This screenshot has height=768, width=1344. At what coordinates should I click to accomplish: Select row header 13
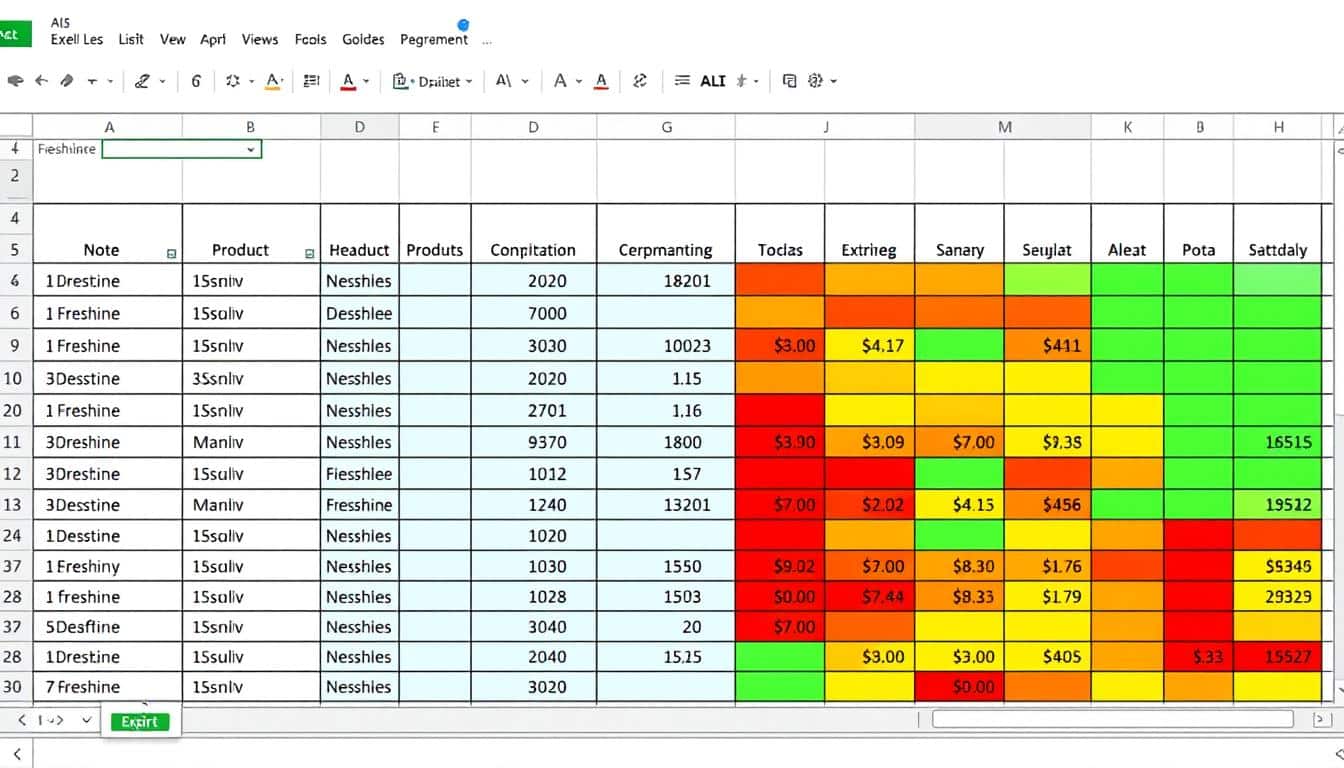coord(14,505)
